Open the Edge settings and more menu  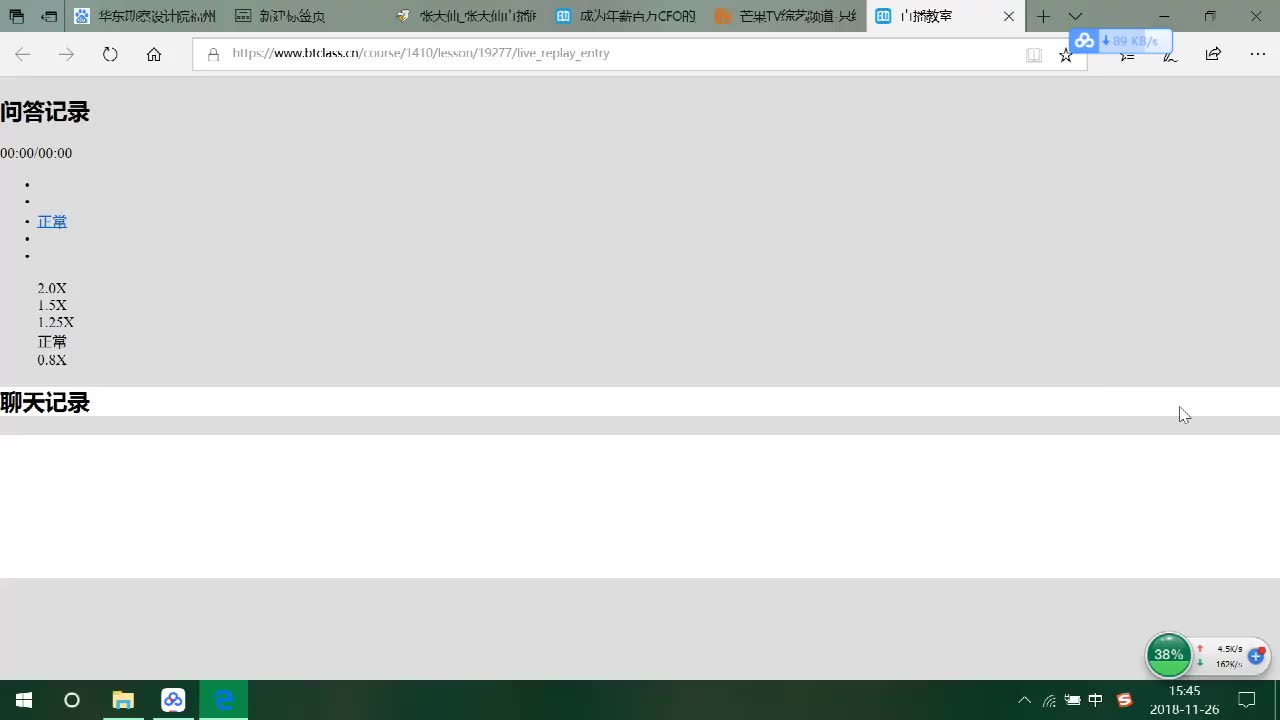click(x=1258, y=54)
